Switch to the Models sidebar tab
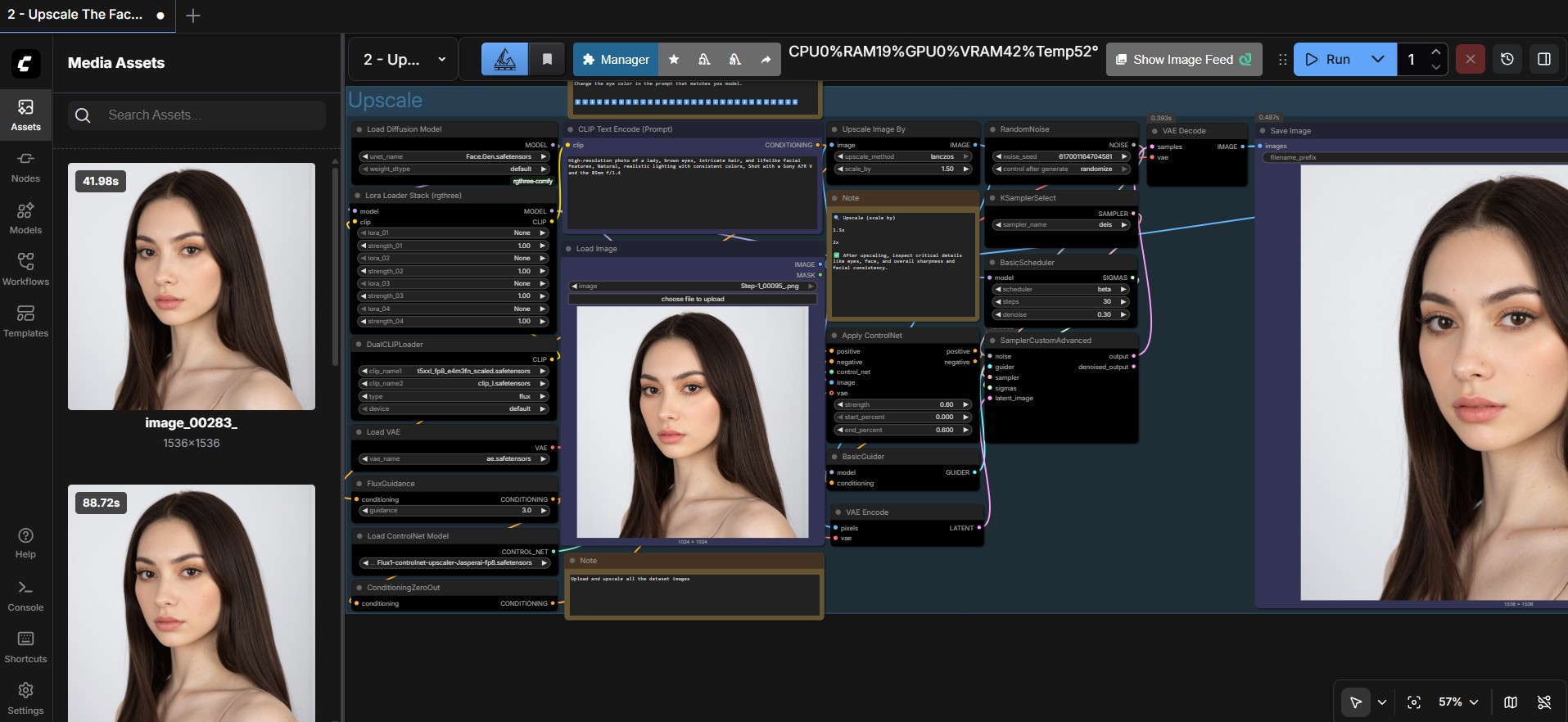 (x=25, y=218)
